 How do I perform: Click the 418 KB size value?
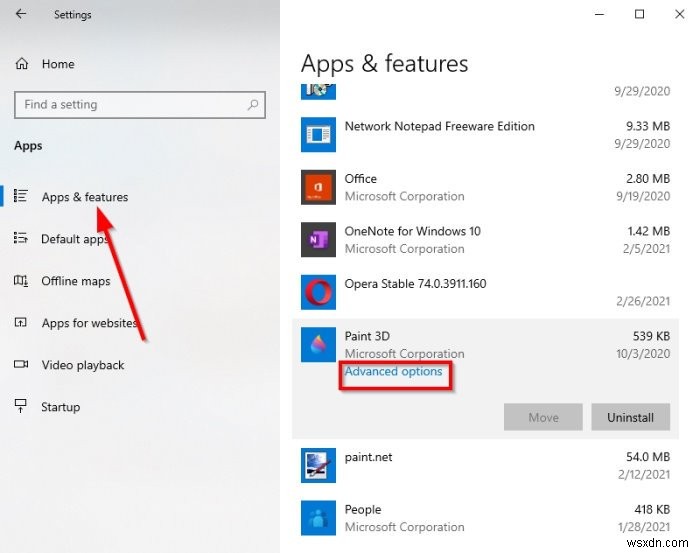tap(652, 510)
